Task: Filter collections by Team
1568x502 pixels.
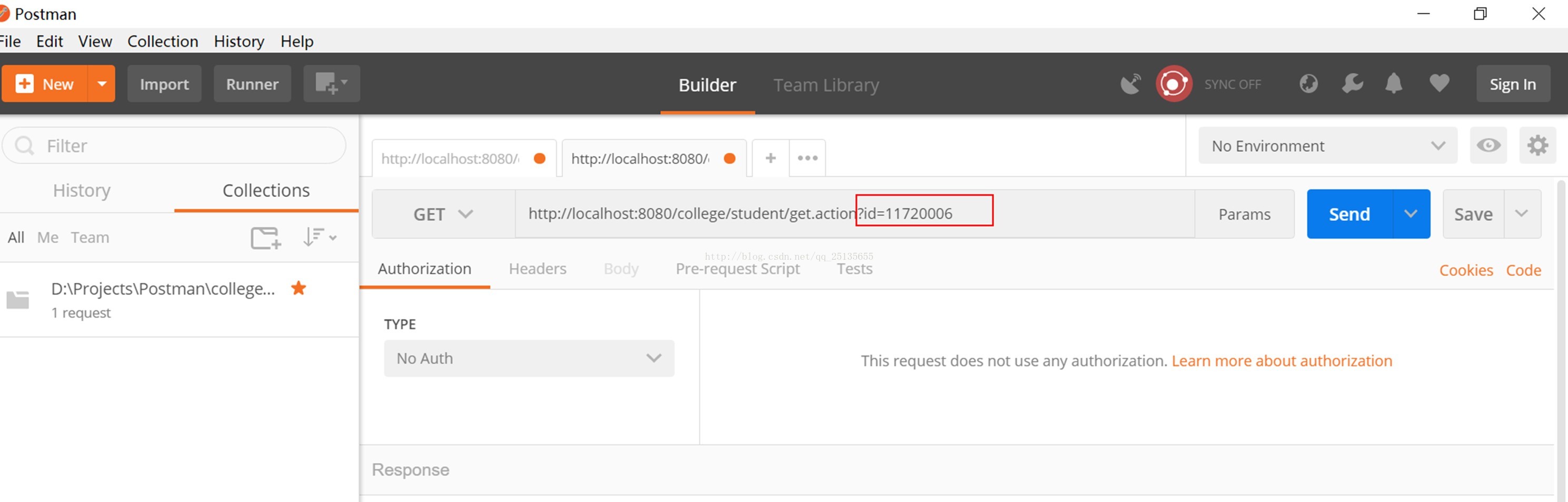Action: 90,237
